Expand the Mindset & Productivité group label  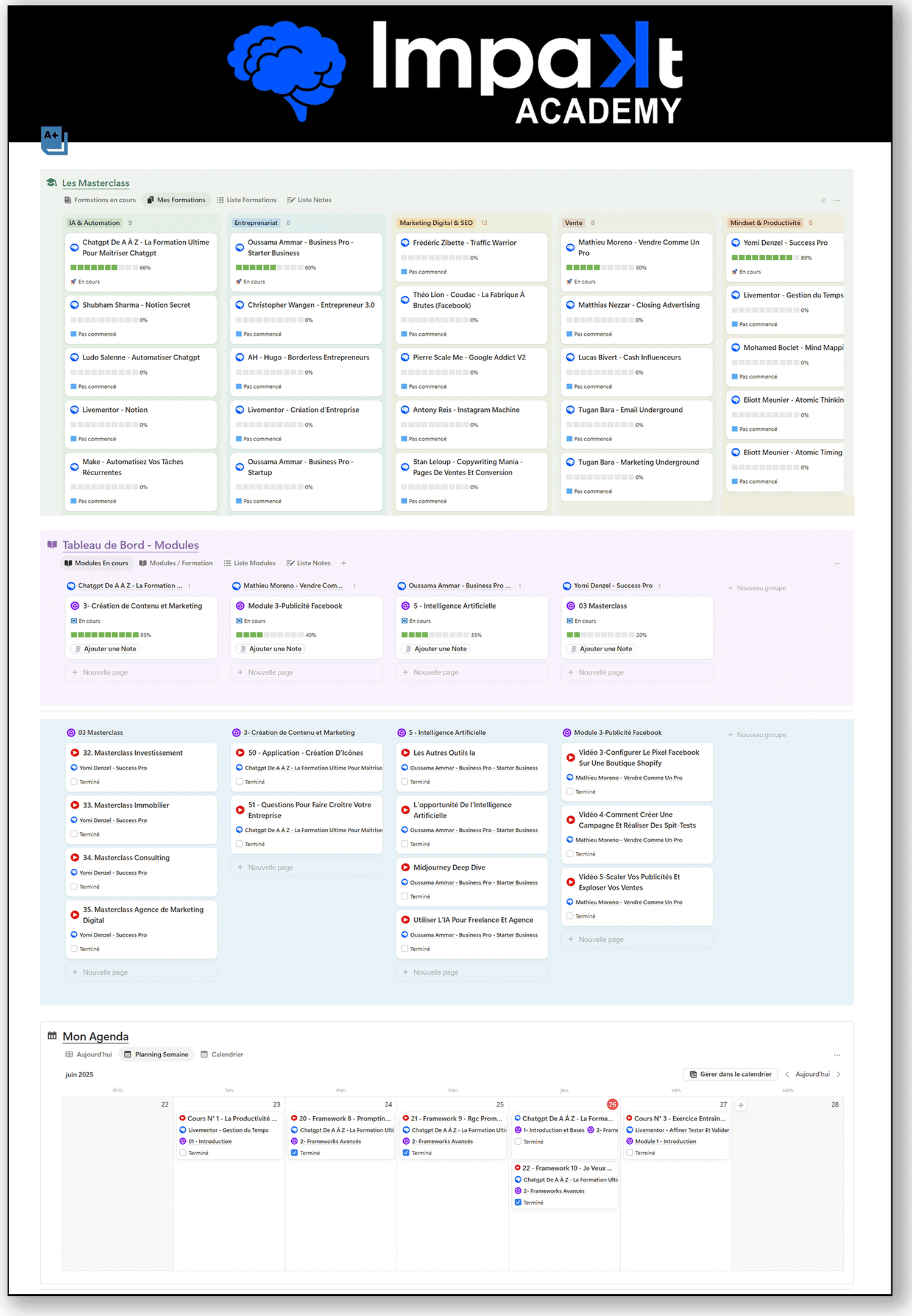[765, 223]
